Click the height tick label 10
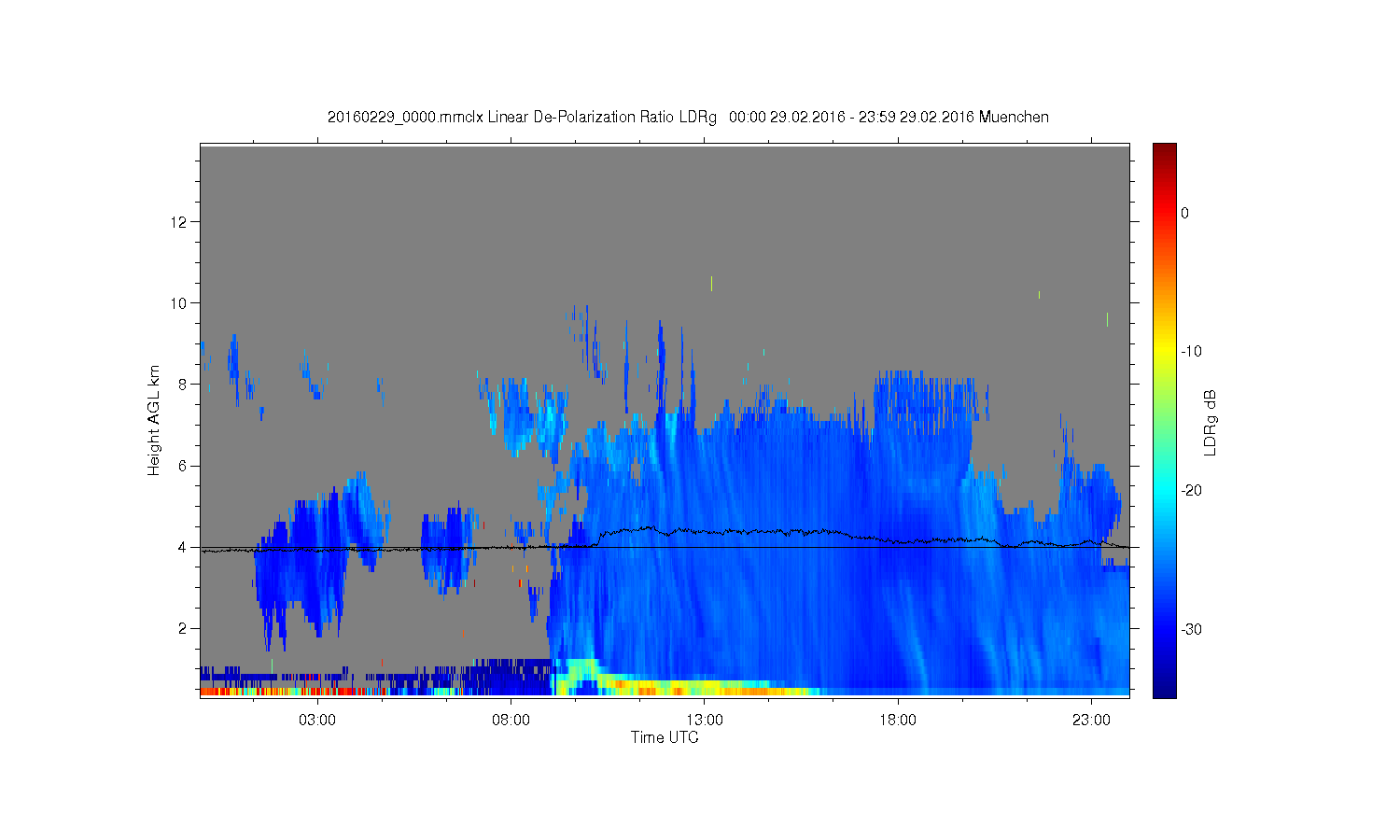The image size is (1400, 840). 180,303
